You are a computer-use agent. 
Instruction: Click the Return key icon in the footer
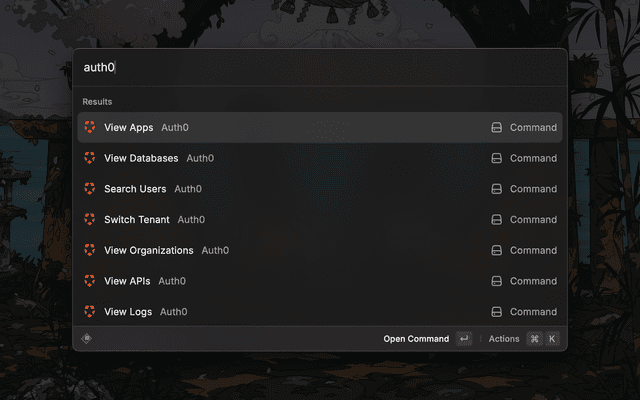coord(464,339)
